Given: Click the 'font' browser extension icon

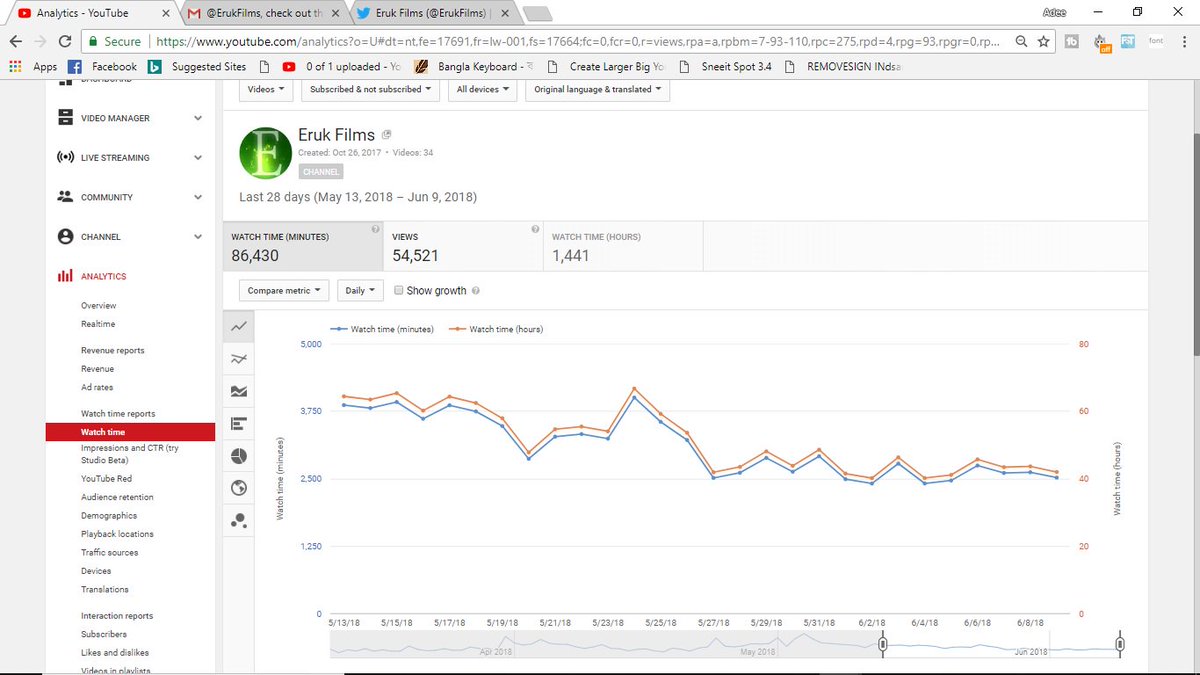Looking at the screenshot, I should [x=1155, y=41].
